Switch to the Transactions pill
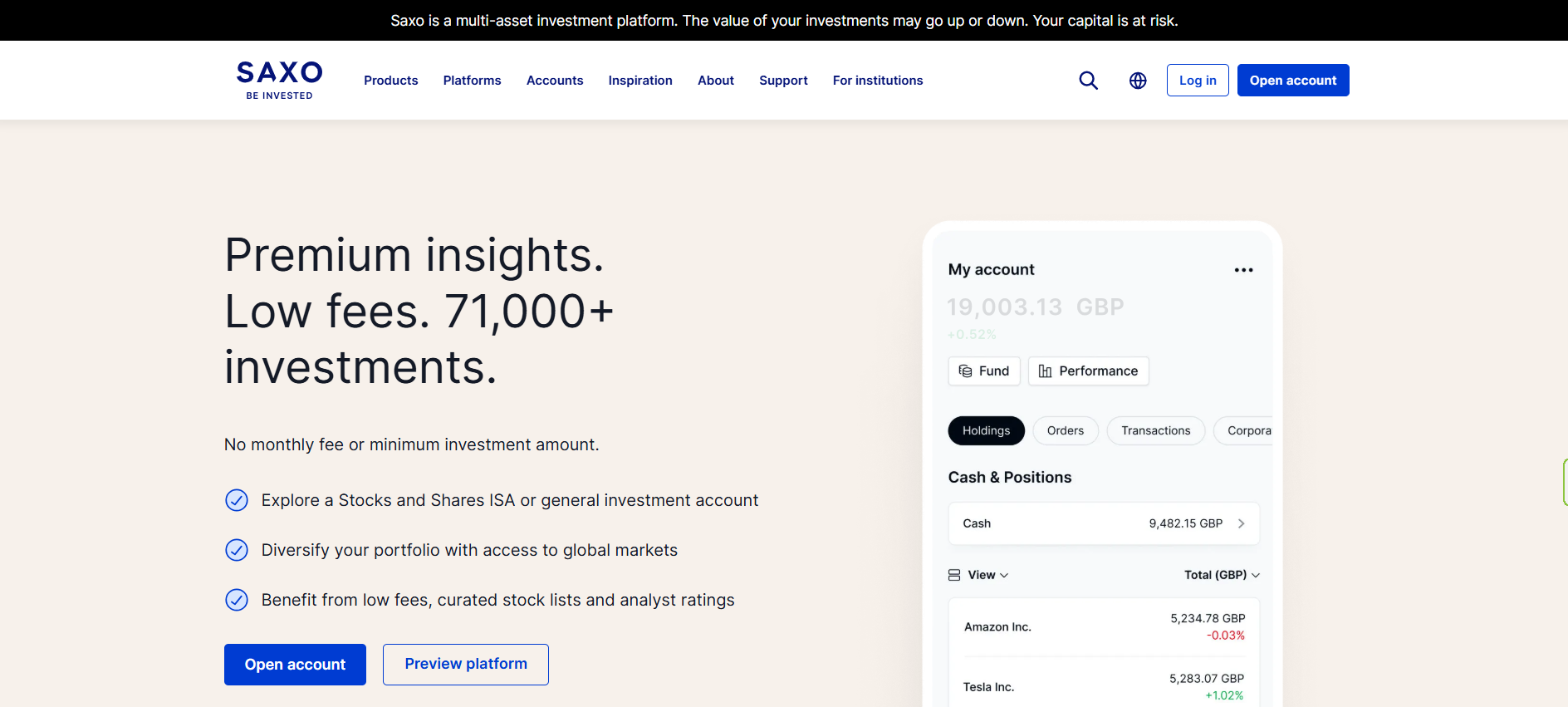Image resolution: width=1568 pixels, height=707 pixels. (1155, 430)
